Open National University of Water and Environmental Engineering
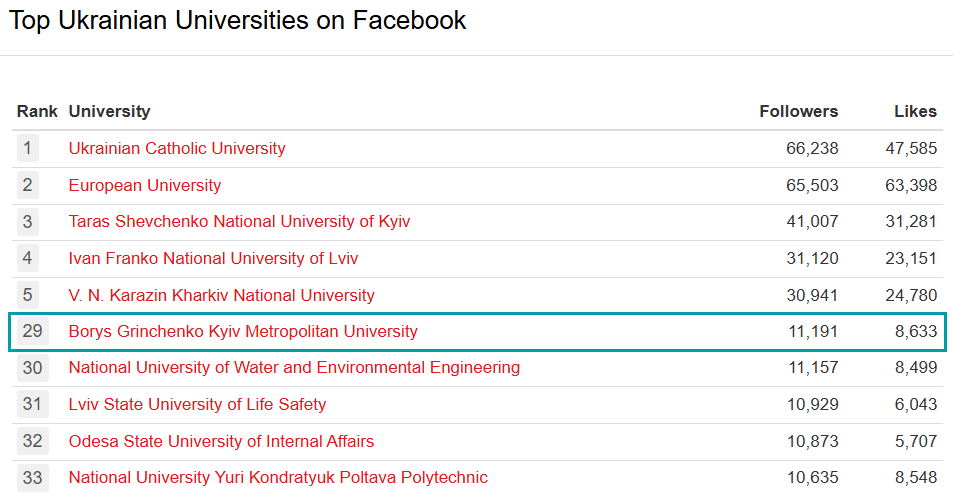 point(294,367)
